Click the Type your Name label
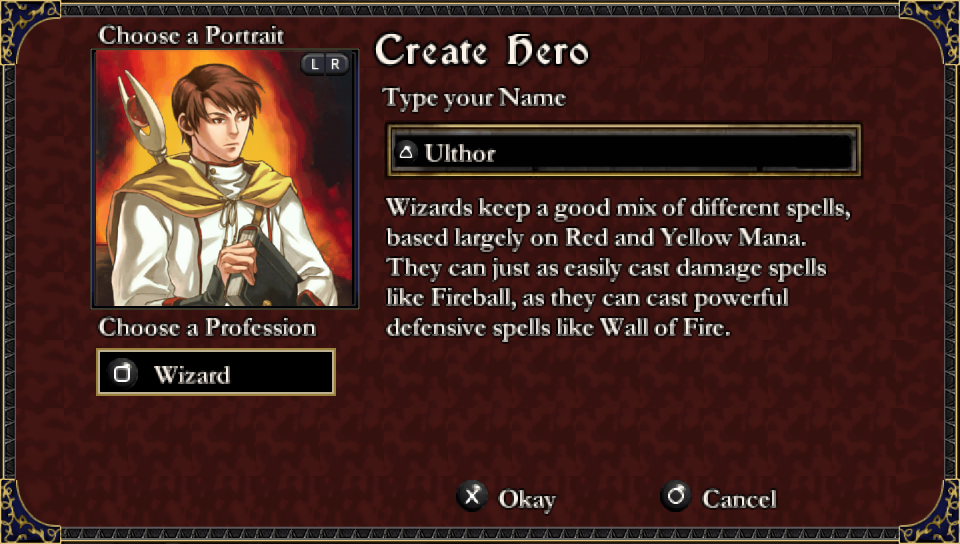Viewport: 960px width, 544px height. [474, 99]
